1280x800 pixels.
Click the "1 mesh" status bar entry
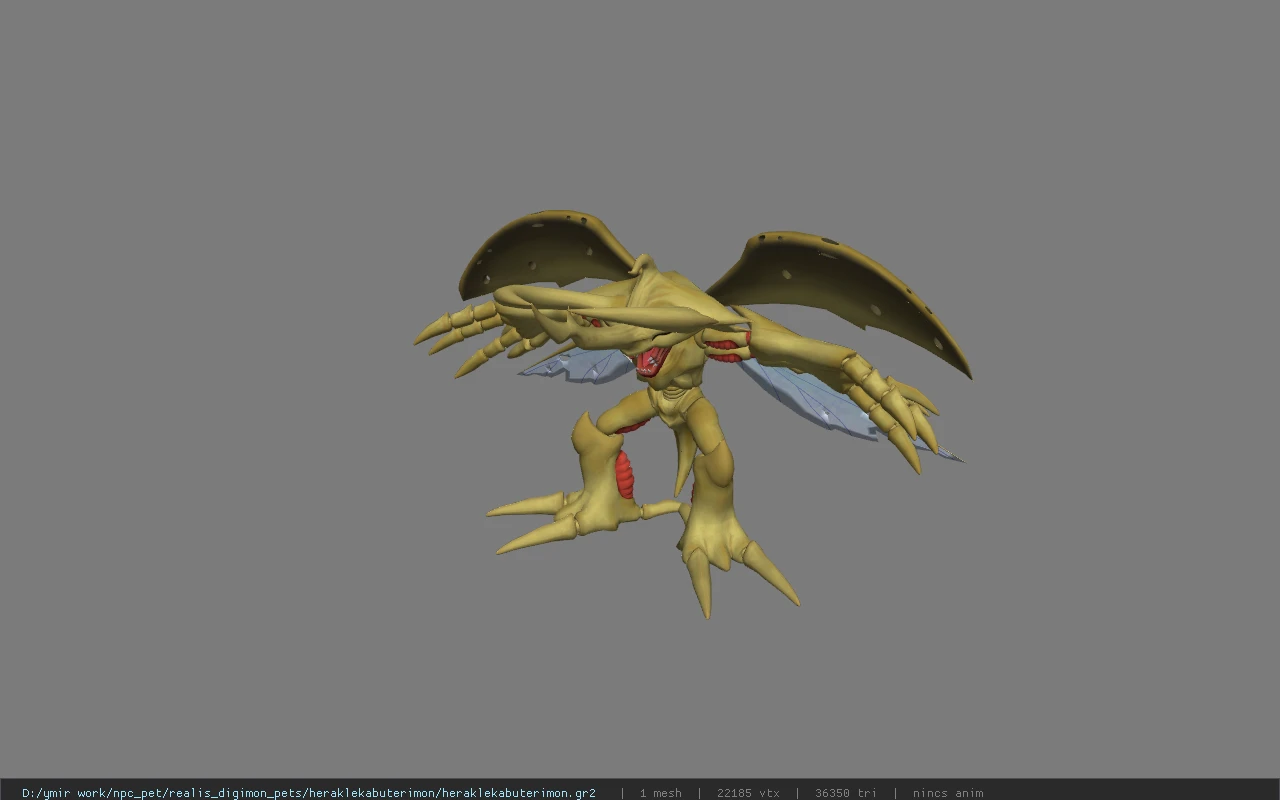tap(660, 793)
